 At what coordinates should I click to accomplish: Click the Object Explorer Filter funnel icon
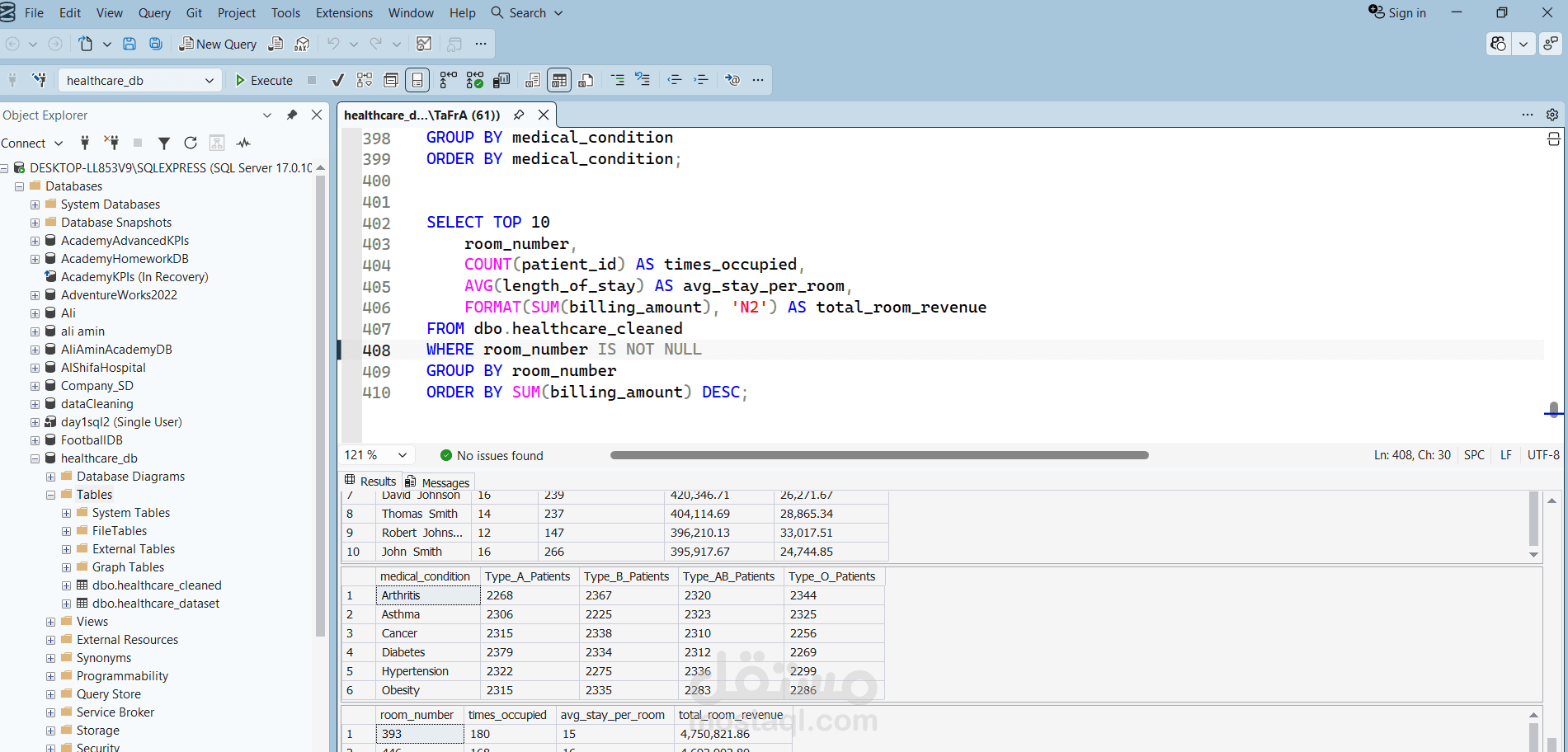pos(164,143)
